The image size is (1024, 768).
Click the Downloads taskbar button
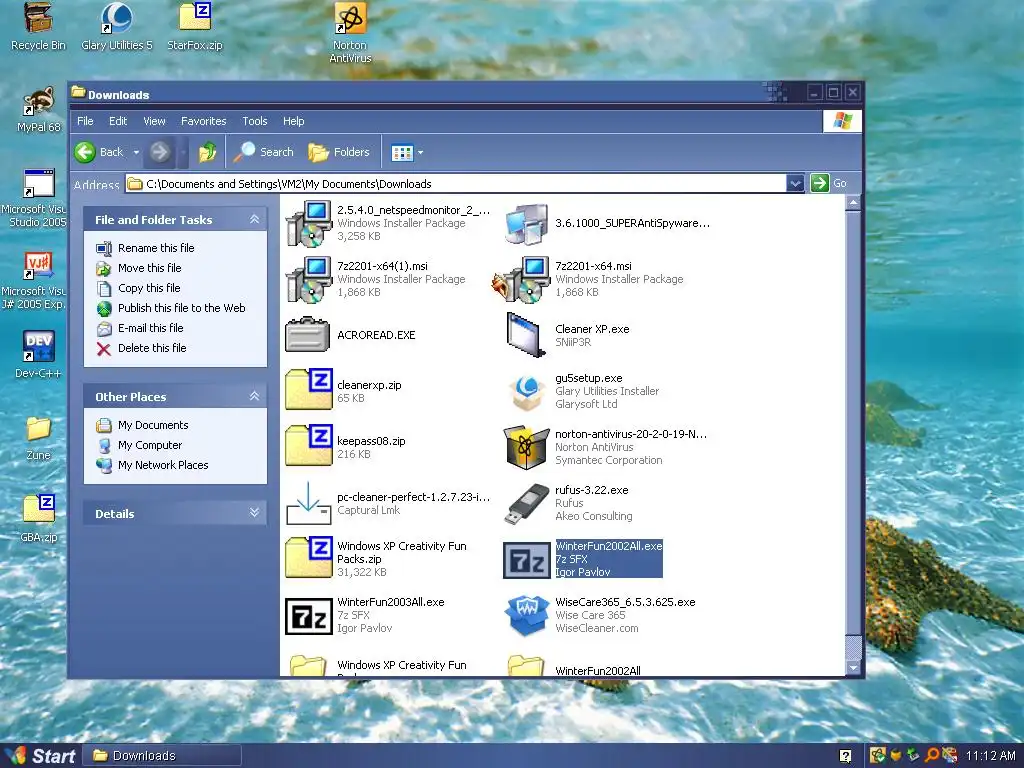[163, 756]
